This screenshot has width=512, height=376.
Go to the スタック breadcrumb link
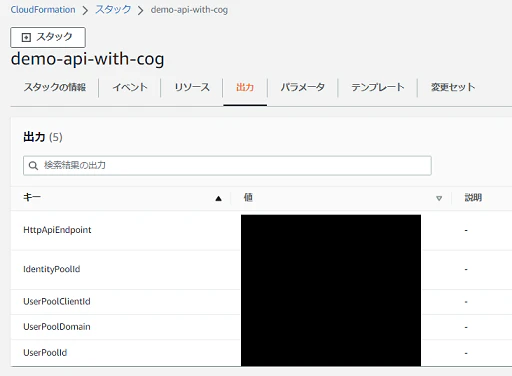[x=113, y=9]
